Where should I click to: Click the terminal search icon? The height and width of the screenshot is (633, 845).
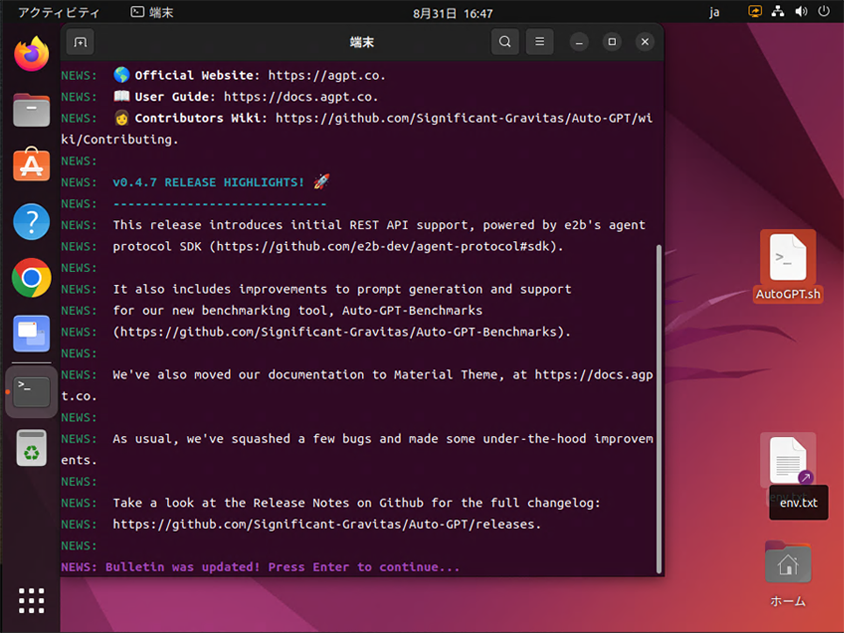505,42
